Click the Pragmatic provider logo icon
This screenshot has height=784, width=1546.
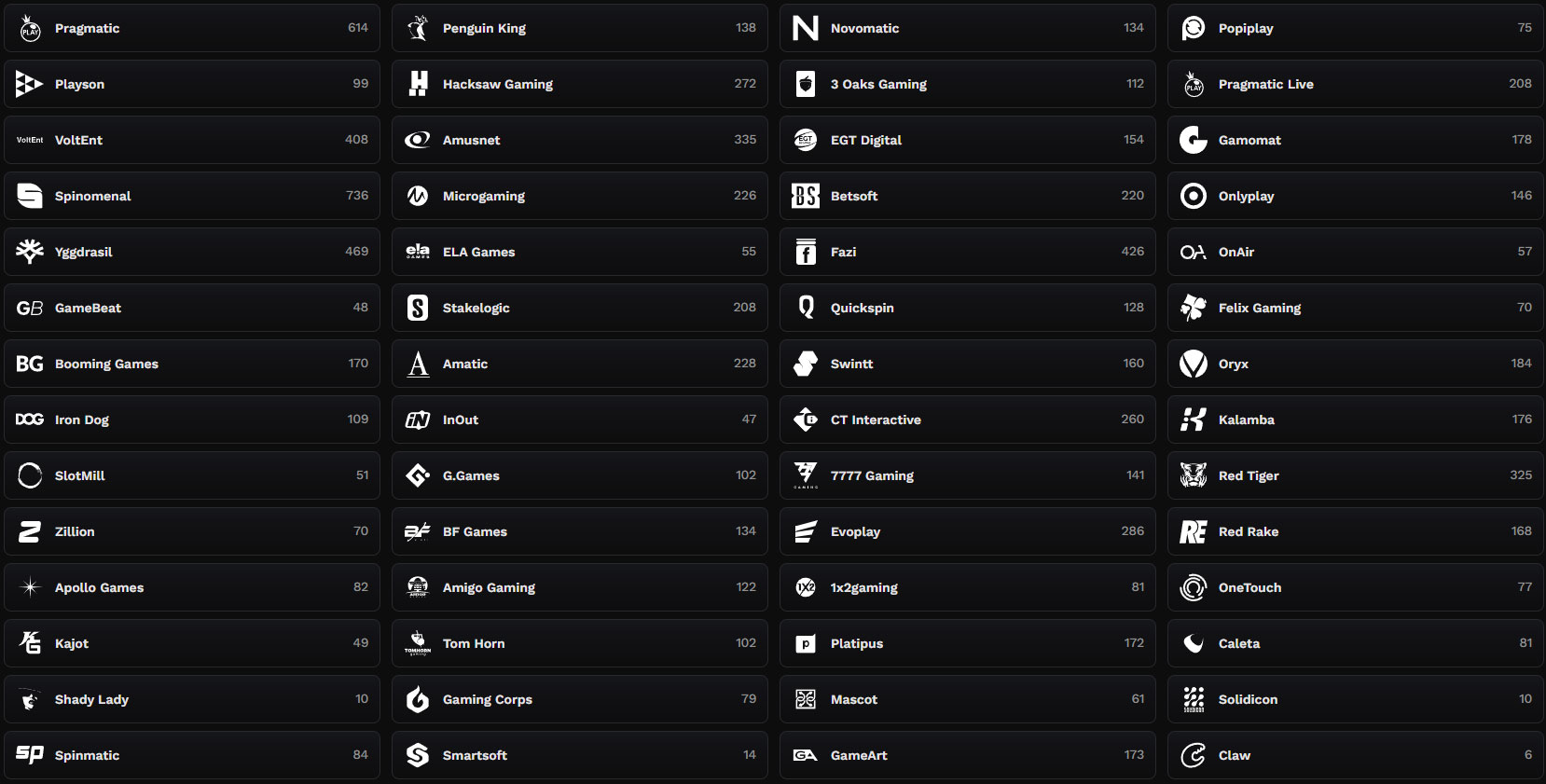(x=30, y=28)
